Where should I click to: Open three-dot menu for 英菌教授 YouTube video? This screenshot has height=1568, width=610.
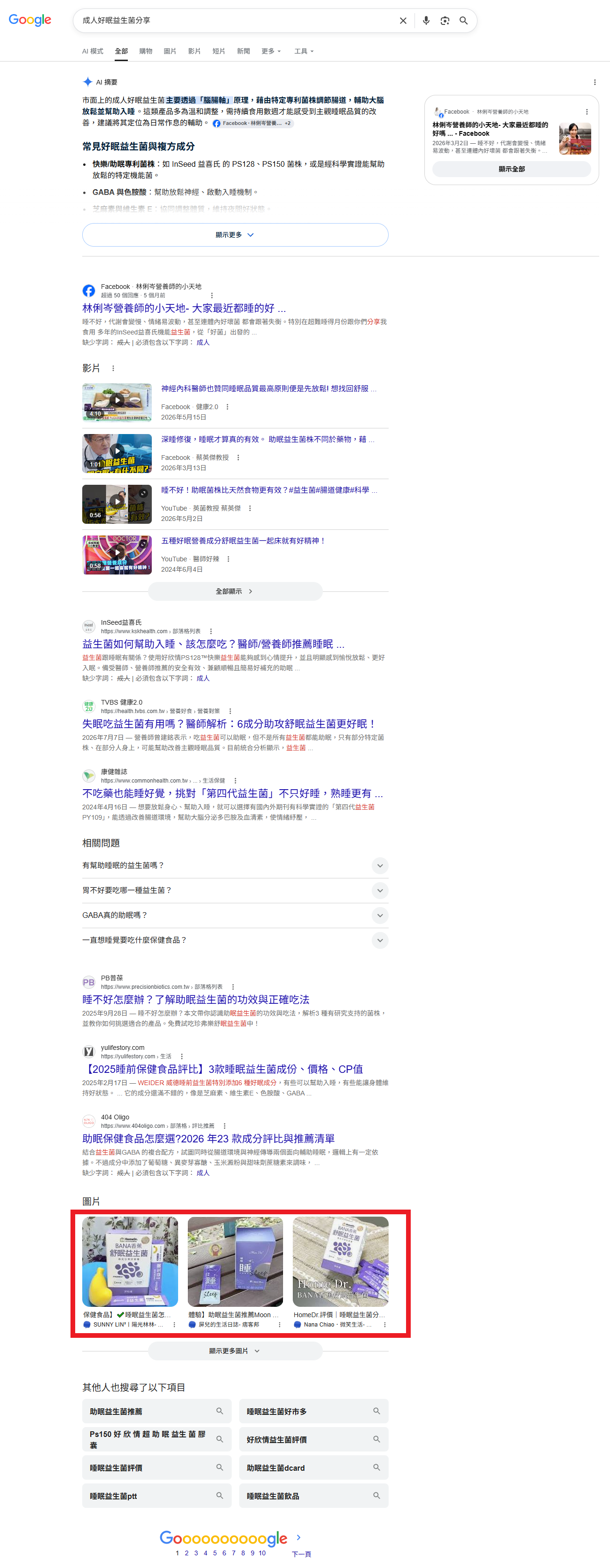click(x=250, y=508)
